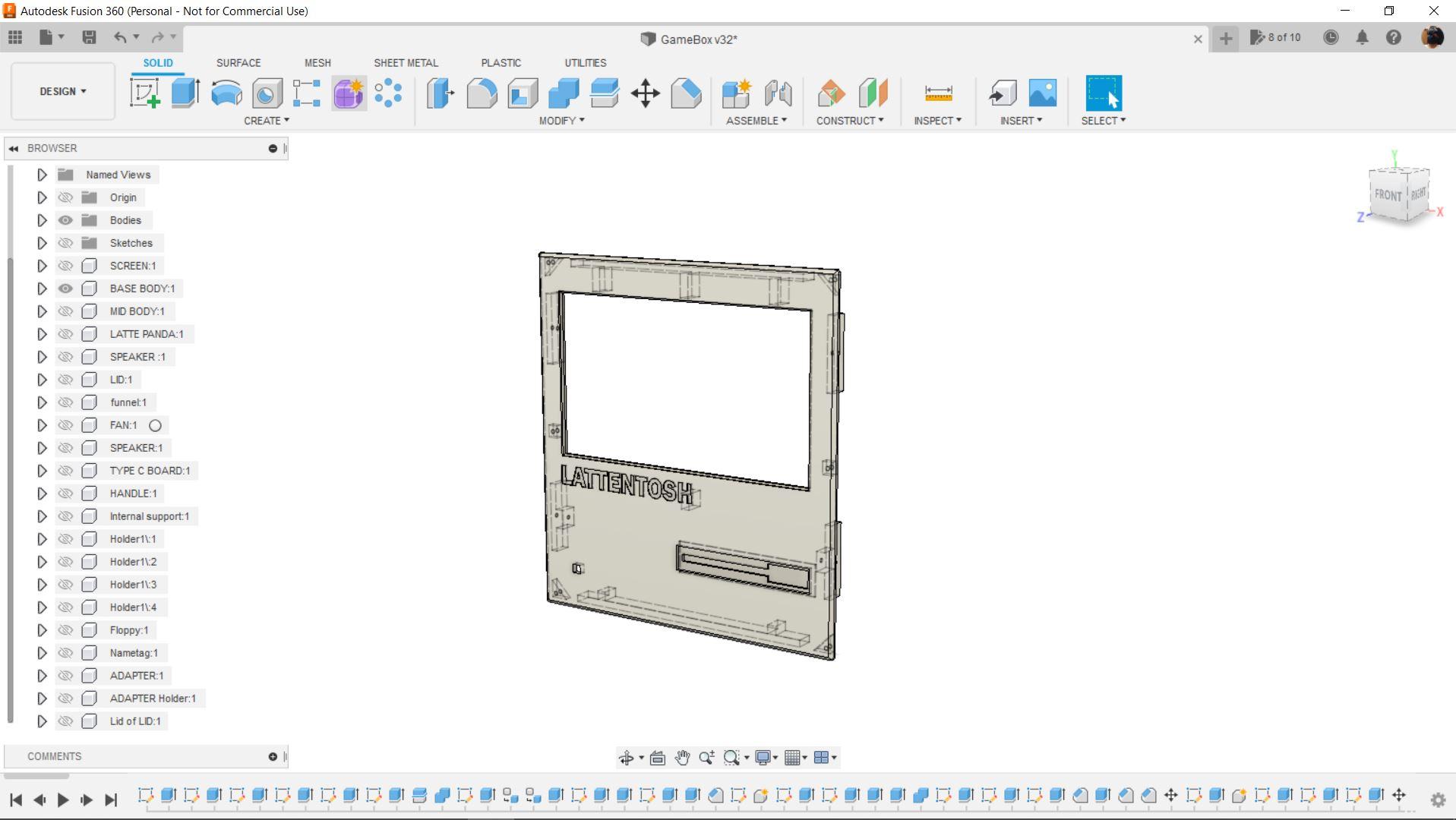The image size is (1456, 820).
Task: Undo the last action
Action: 120,37
